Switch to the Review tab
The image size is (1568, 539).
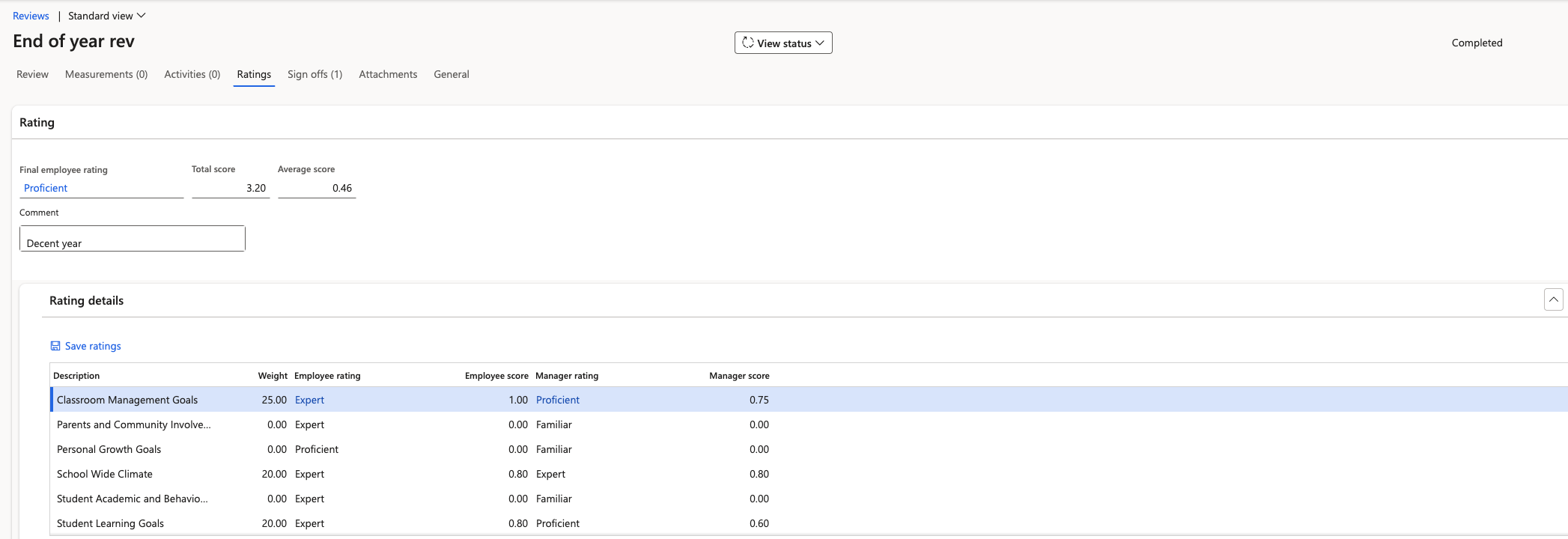tap(32, 74)
